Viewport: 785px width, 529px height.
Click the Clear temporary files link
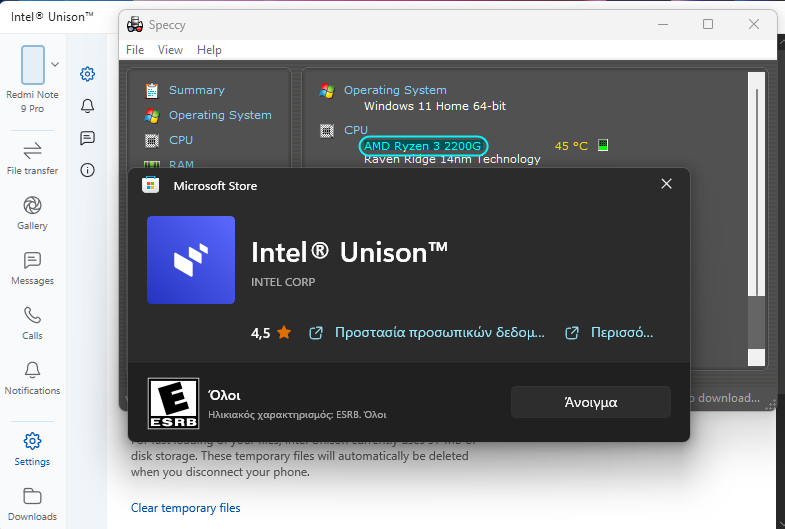185,508
